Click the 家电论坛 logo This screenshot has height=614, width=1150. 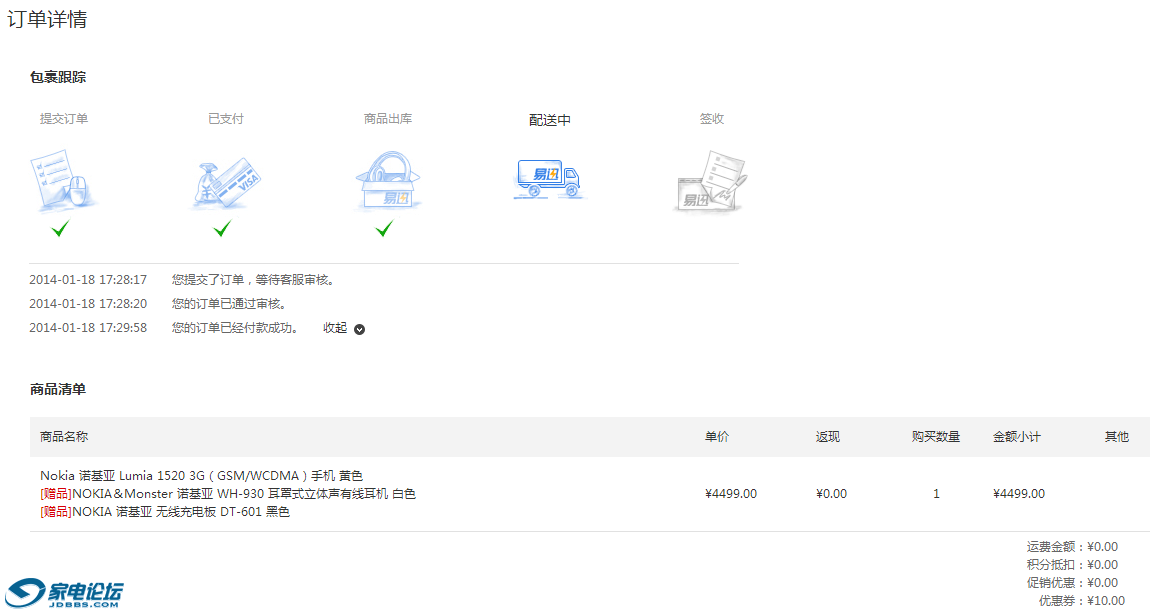tap(65, 593)
